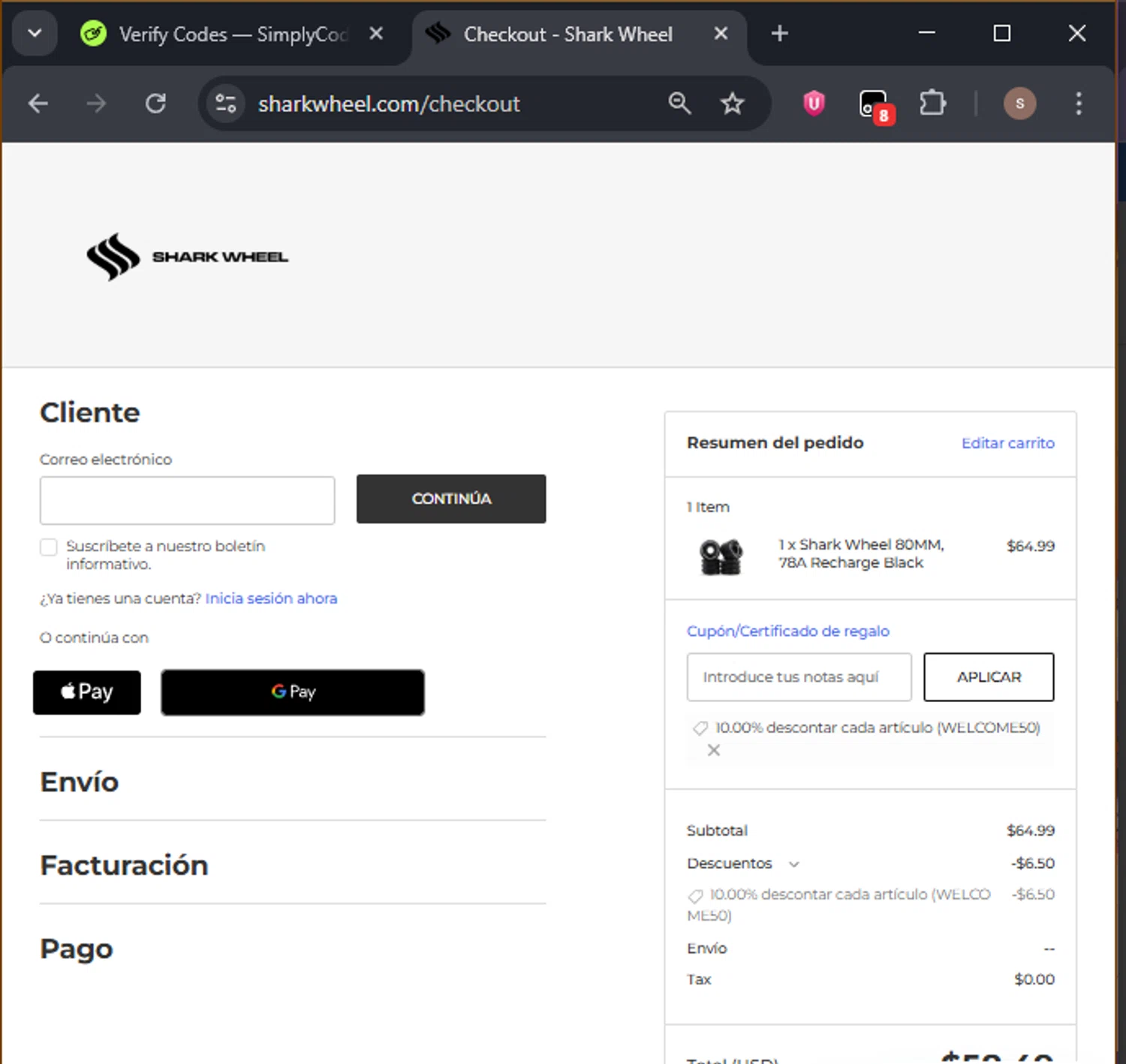Open the Pago section heading
The width and height of the screenshot is (1126, 1064).
click(x=77, y=949)
